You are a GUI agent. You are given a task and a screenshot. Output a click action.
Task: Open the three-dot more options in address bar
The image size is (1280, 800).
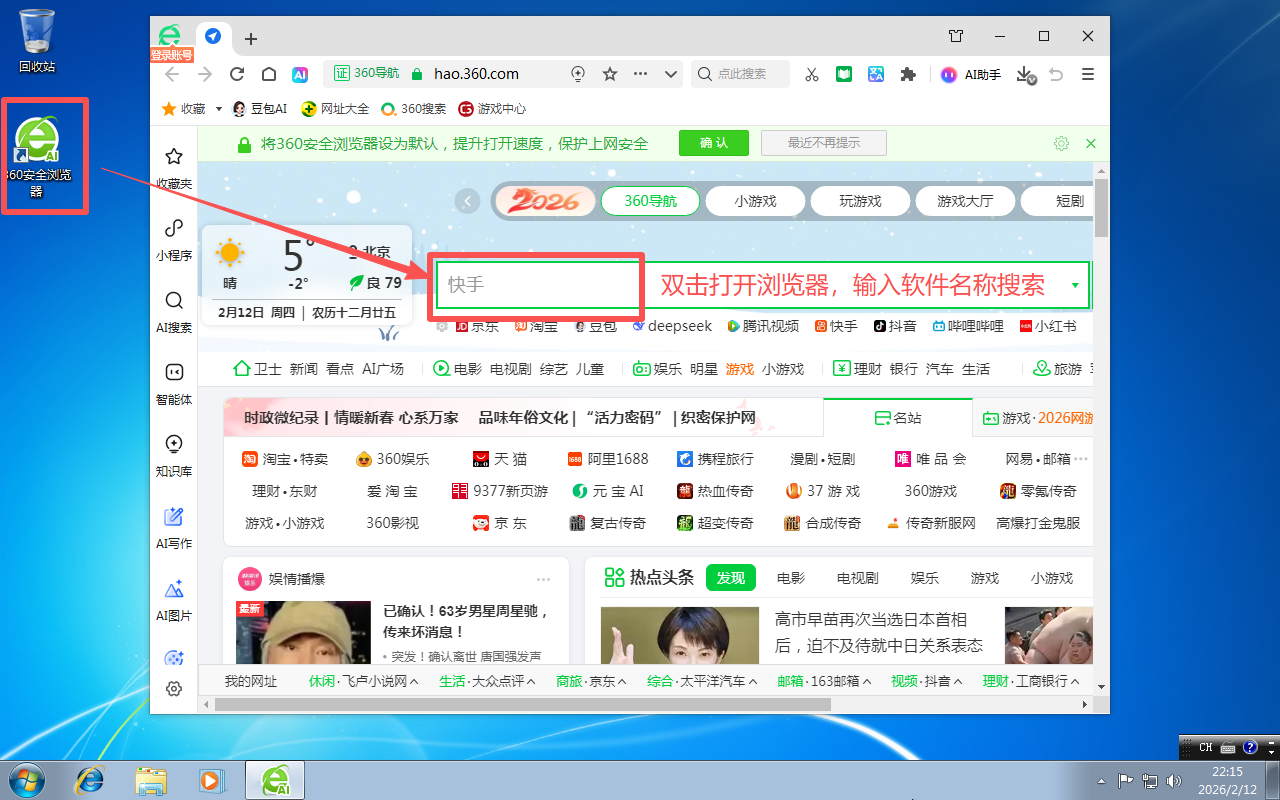point(641,74)
